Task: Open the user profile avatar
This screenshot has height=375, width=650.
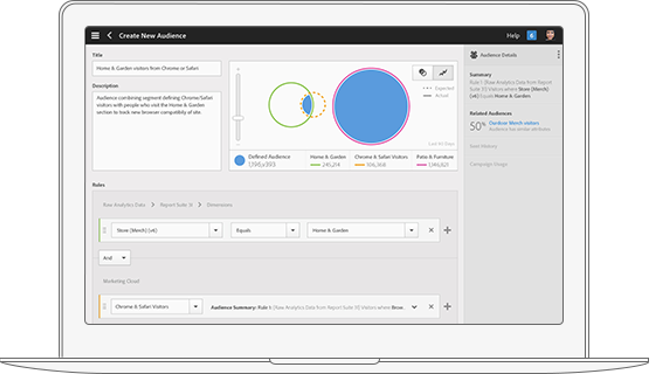Action: pyautogui.click(x=550, y=36)
